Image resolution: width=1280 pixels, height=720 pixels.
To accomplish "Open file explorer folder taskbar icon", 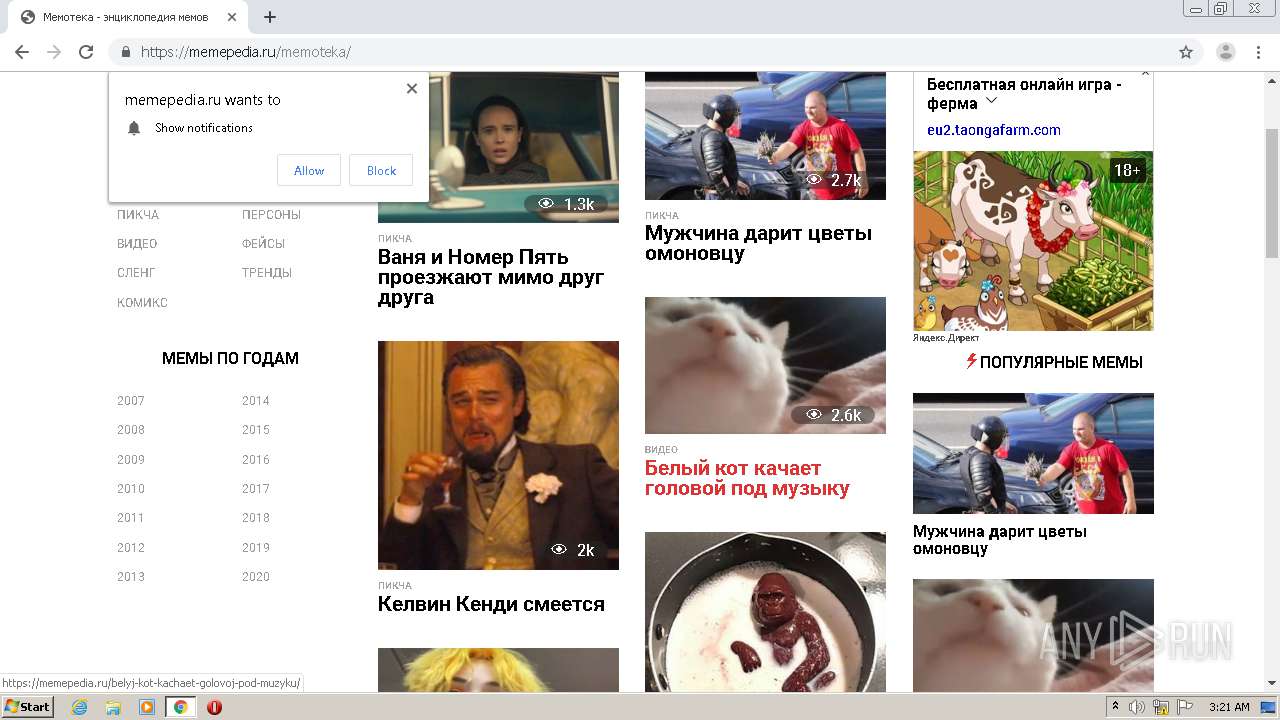I will pyautogui.click(x=113, y=707).
